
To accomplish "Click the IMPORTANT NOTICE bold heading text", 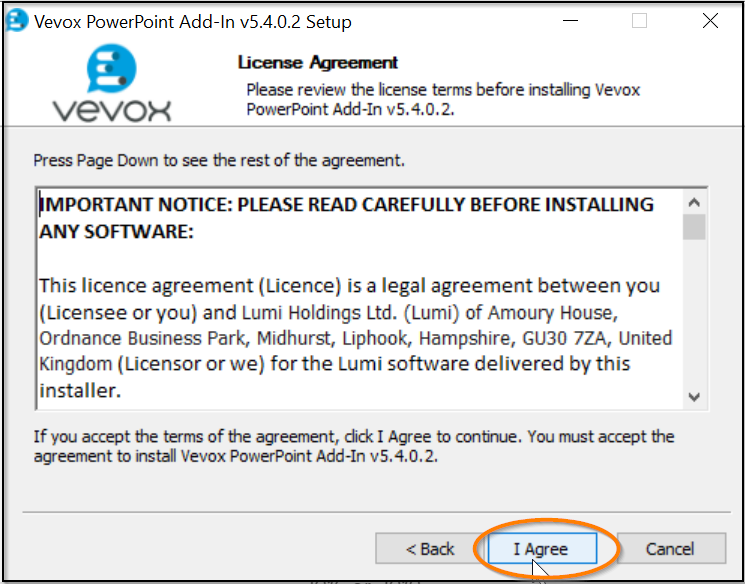I will click(346, 218).
